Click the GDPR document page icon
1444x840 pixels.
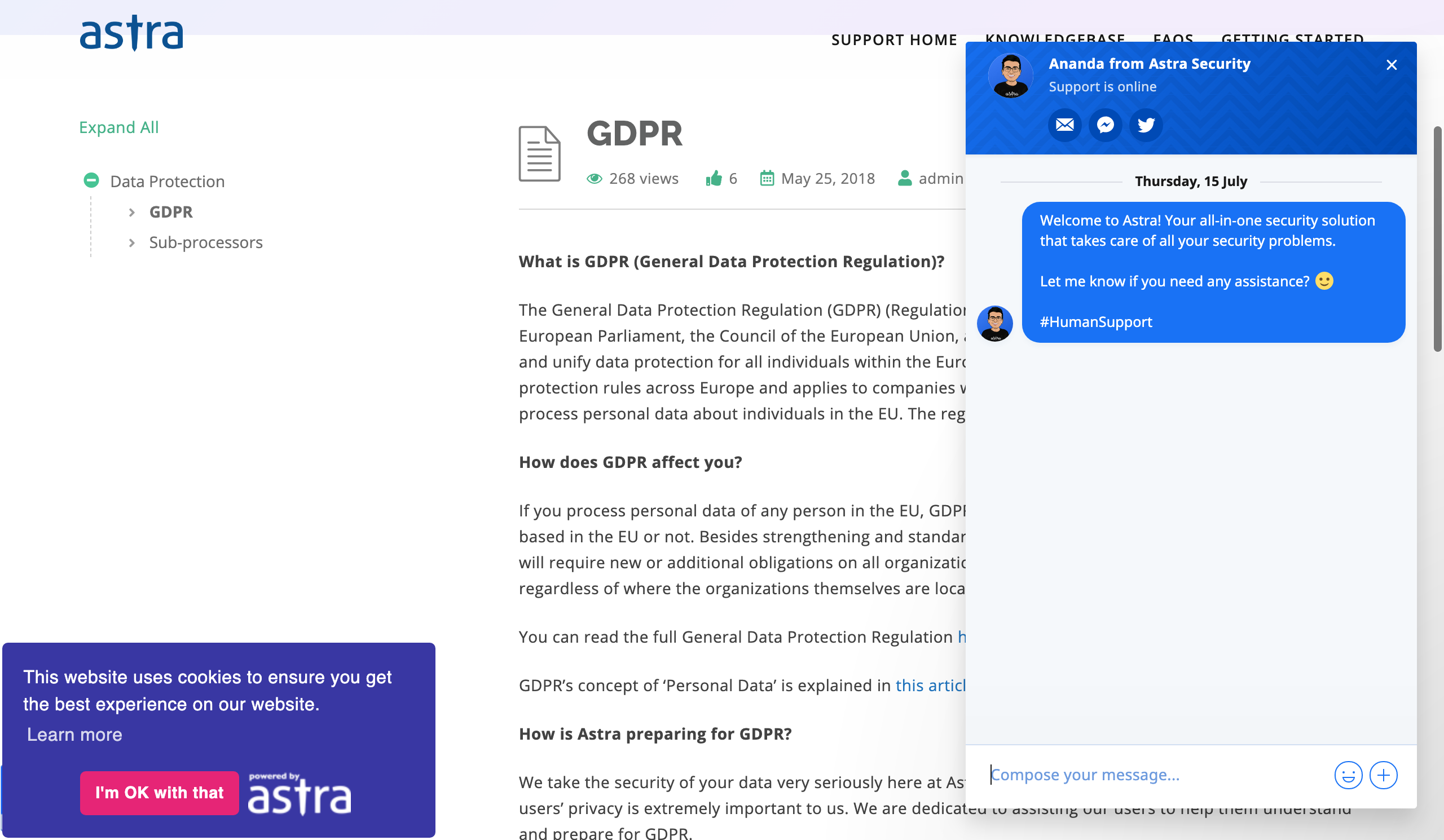pyautogui.click(x=539, y=153)
